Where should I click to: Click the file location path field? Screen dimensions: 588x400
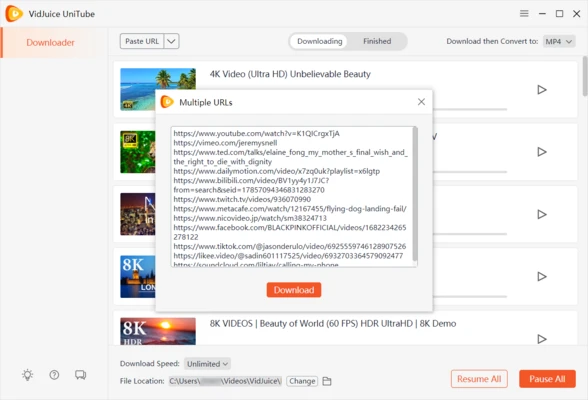tap(225, 381)
